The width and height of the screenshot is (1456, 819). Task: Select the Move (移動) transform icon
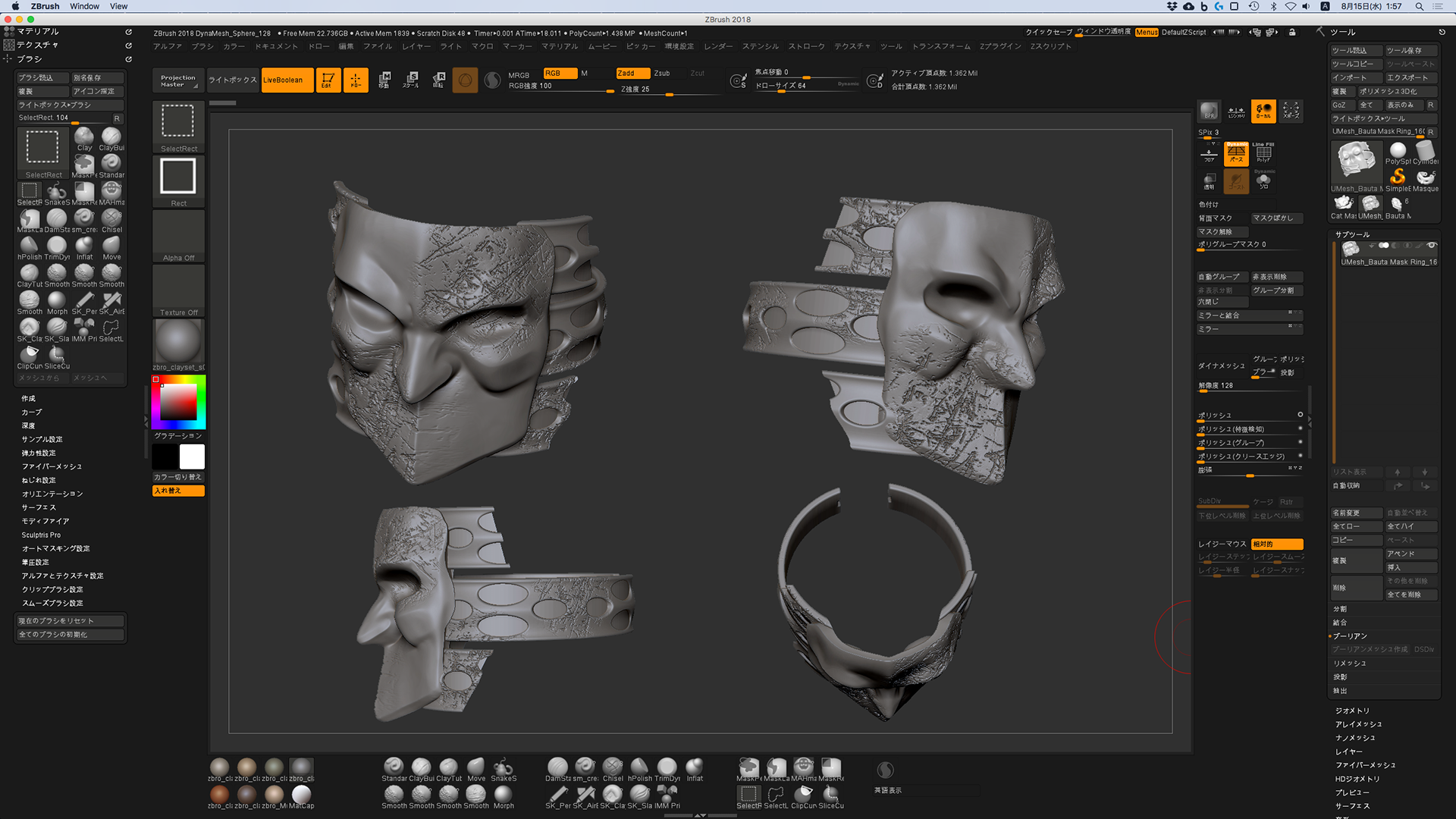pos(384,80)
